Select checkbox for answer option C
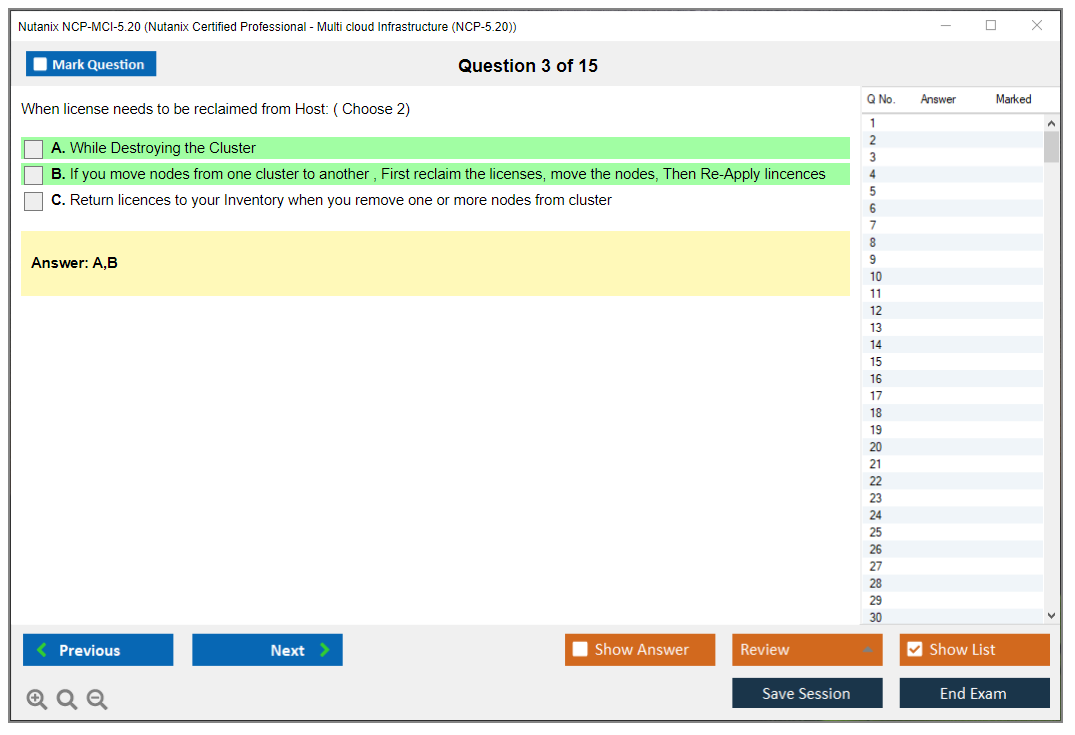The height and width of the screenshot is (735, 1075). click(x=34, y=201)
